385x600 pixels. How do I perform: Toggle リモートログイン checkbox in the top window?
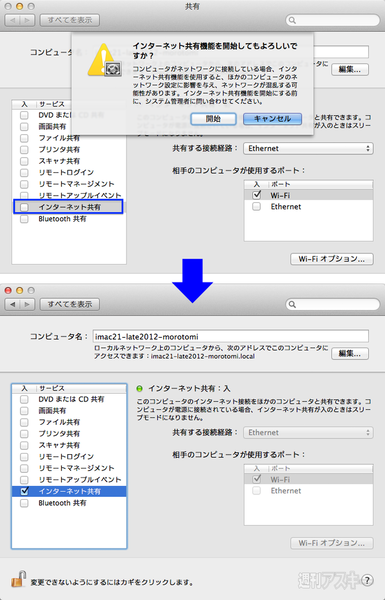pos(24,173)
